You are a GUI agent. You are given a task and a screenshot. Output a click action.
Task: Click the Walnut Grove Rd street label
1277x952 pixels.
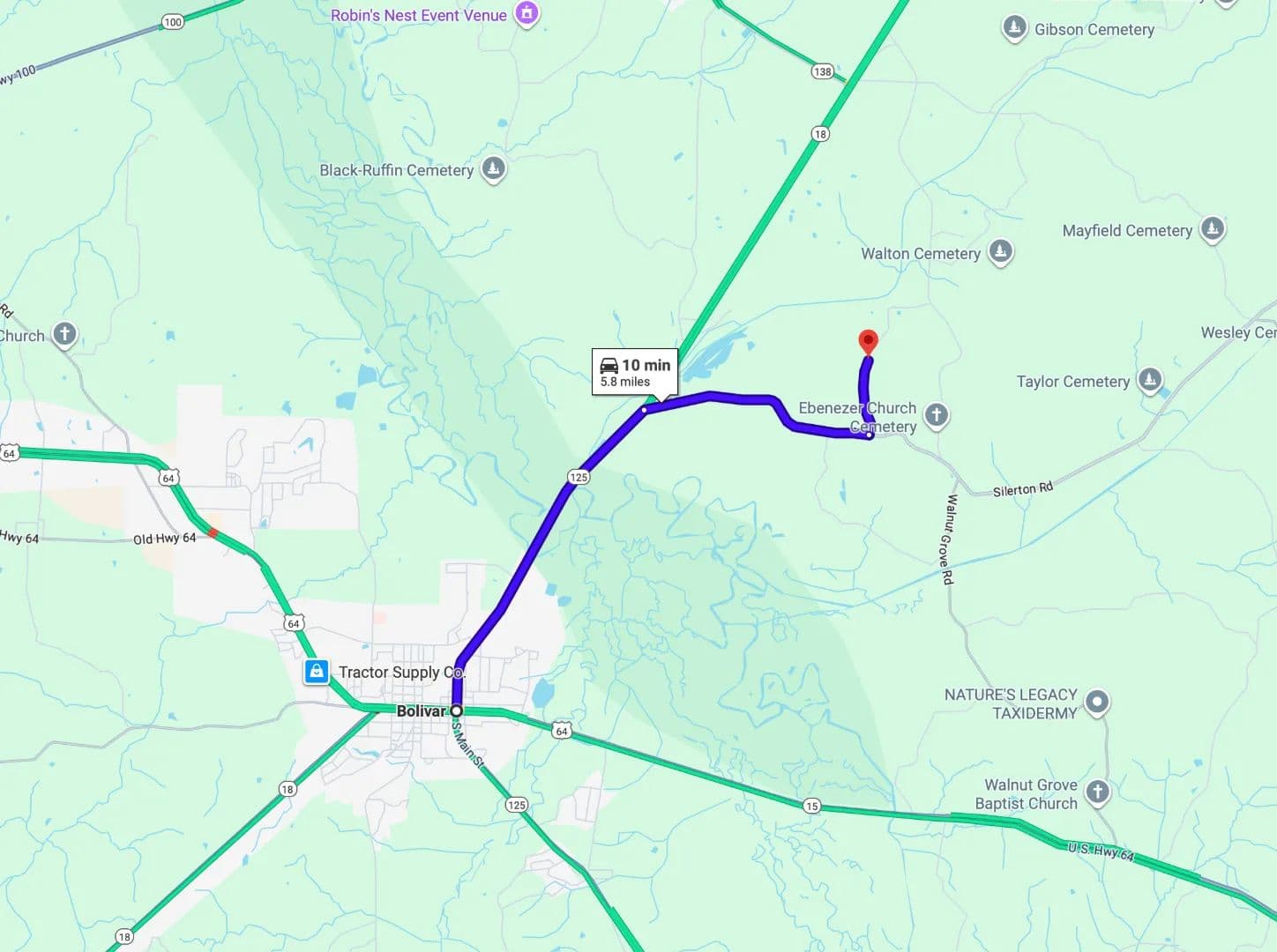tap(950, 539)
